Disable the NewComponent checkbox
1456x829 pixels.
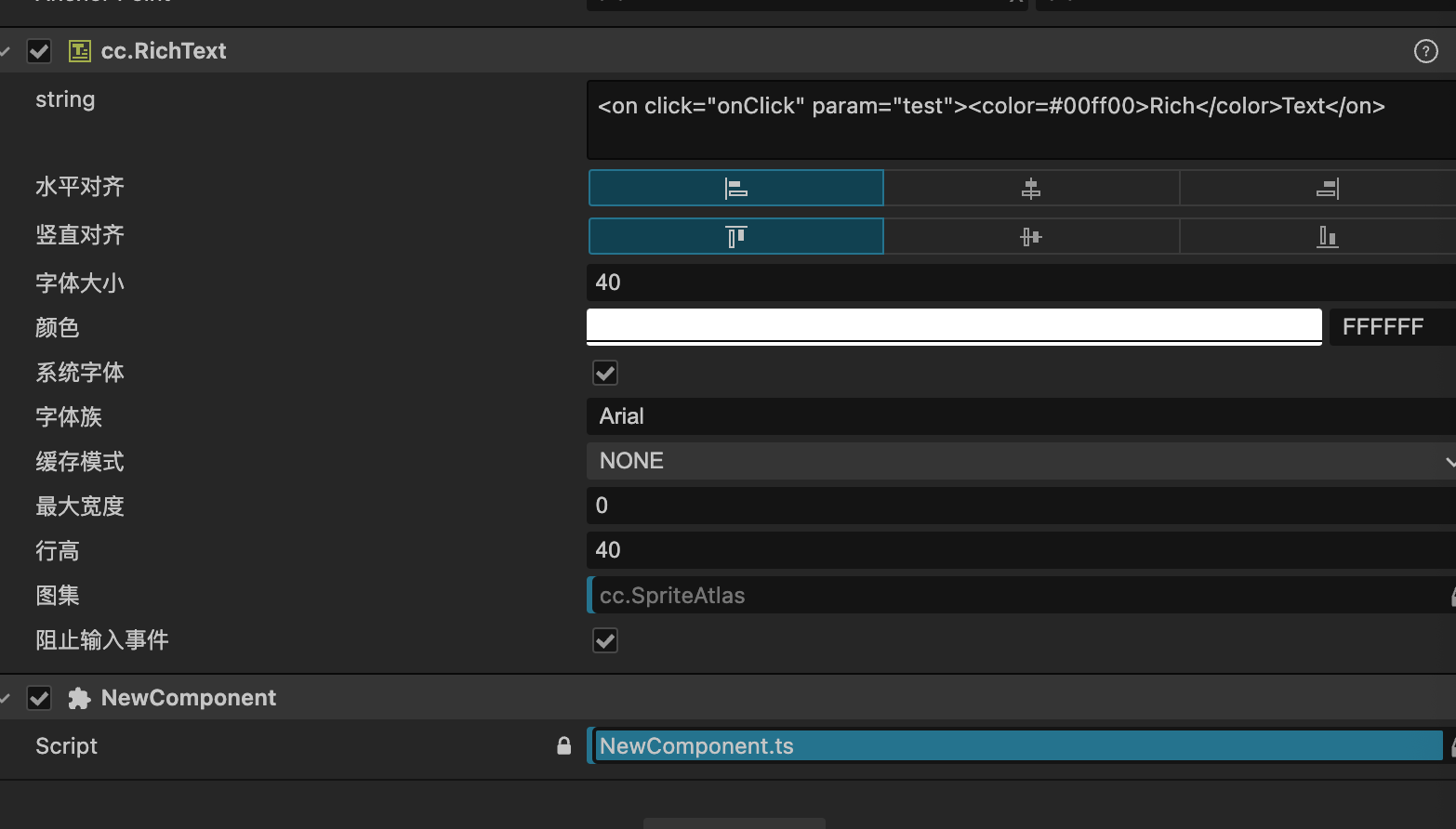pos(39,698)
